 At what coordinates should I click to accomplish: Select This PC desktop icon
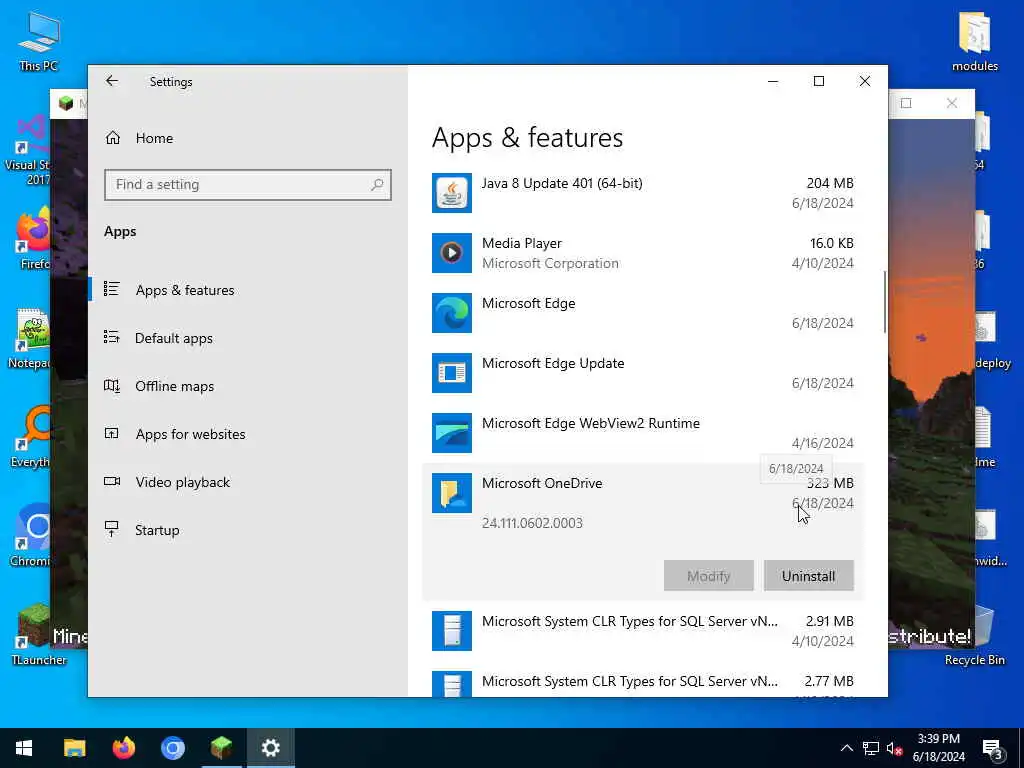coord(39,40)
